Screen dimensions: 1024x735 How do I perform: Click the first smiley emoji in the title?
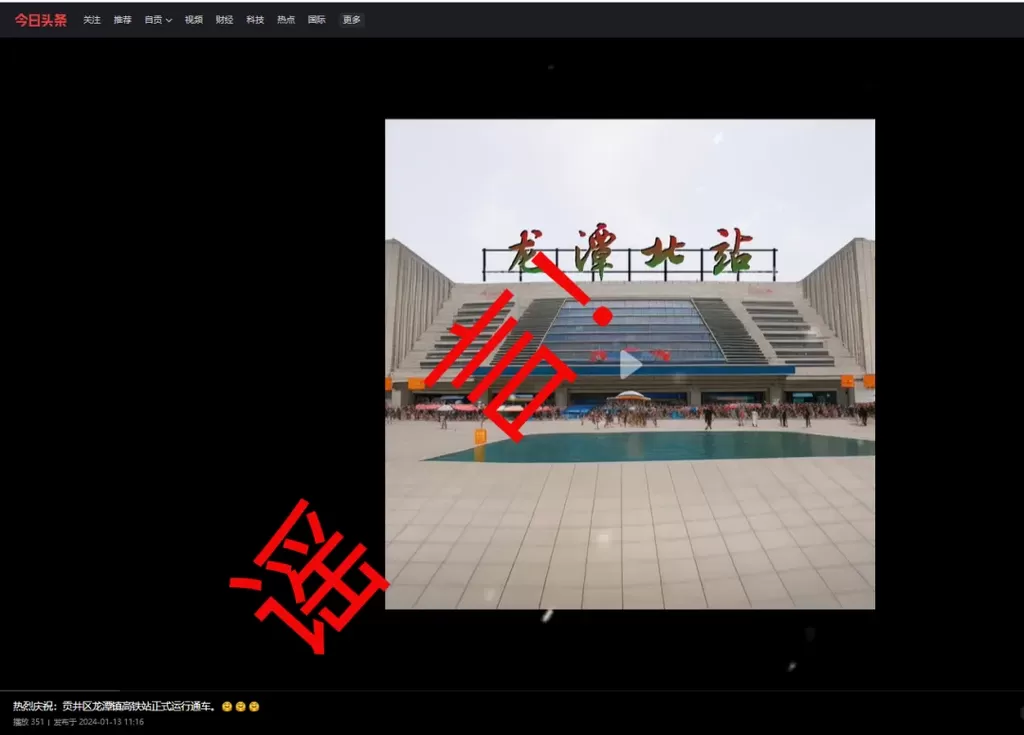(226, 706)
